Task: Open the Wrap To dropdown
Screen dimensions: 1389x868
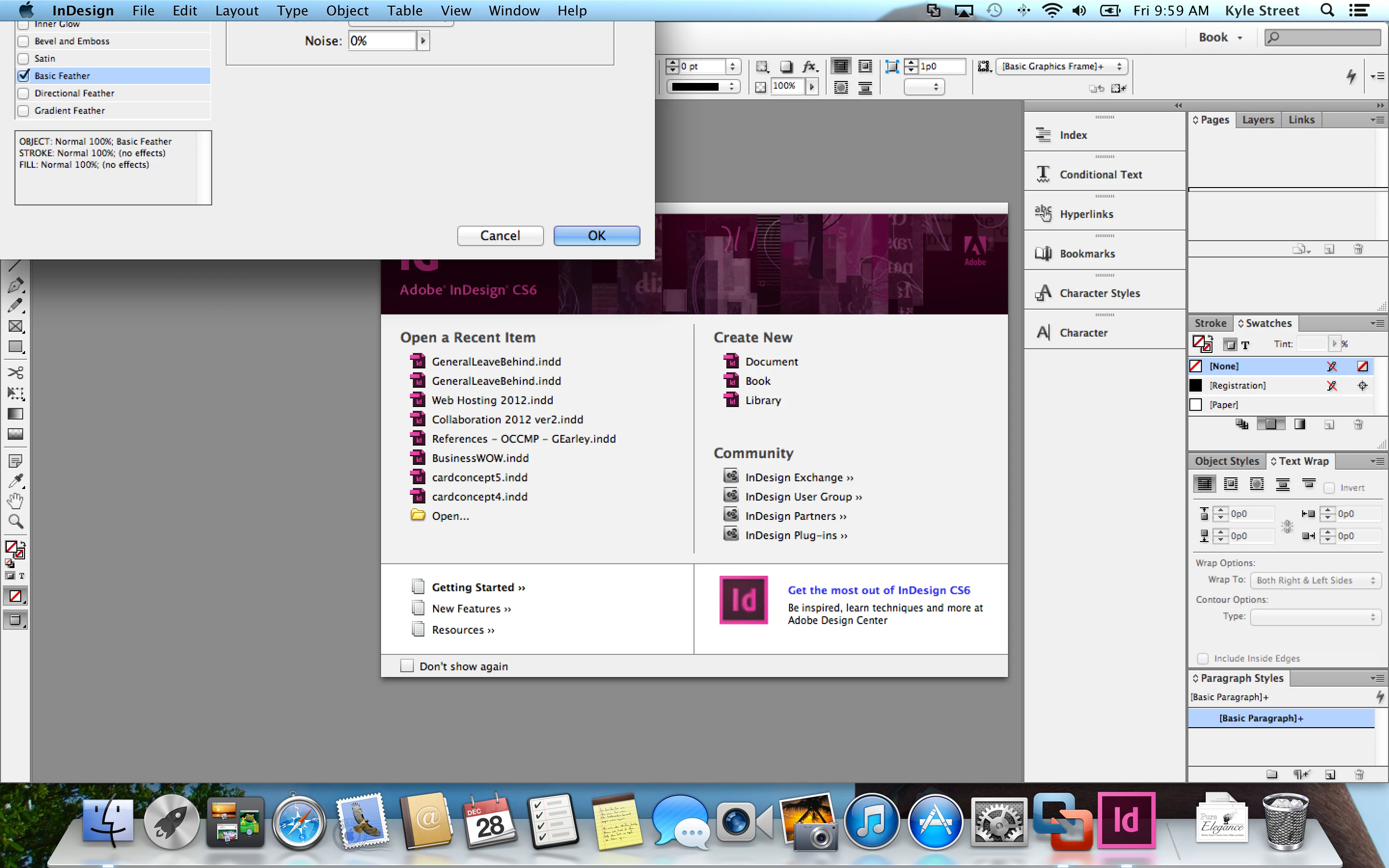Action: [x=1315, y=581]
